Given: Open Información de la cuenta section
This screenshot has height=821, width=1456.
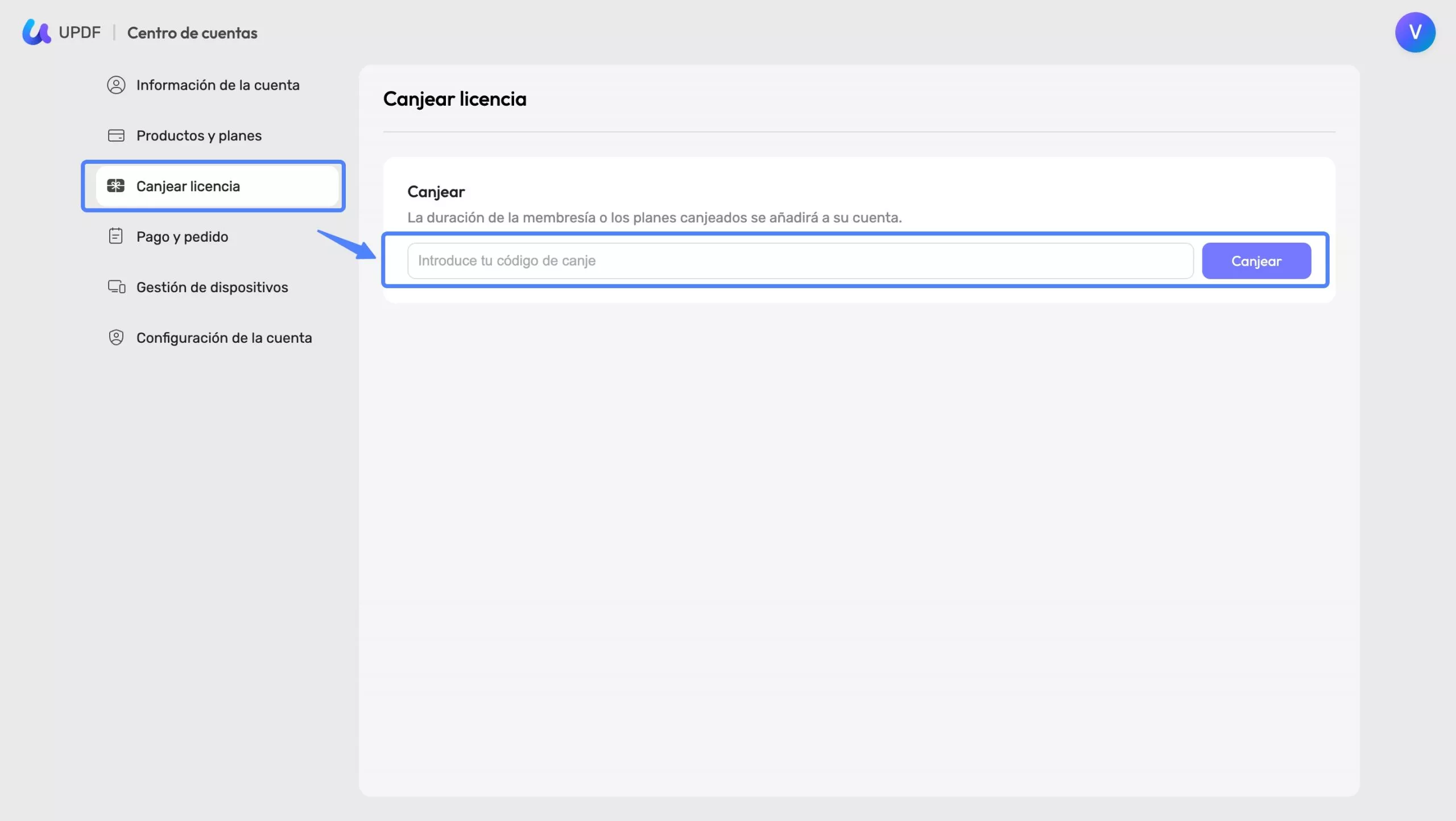Looking at the screenshot, I should click(218, 85).
